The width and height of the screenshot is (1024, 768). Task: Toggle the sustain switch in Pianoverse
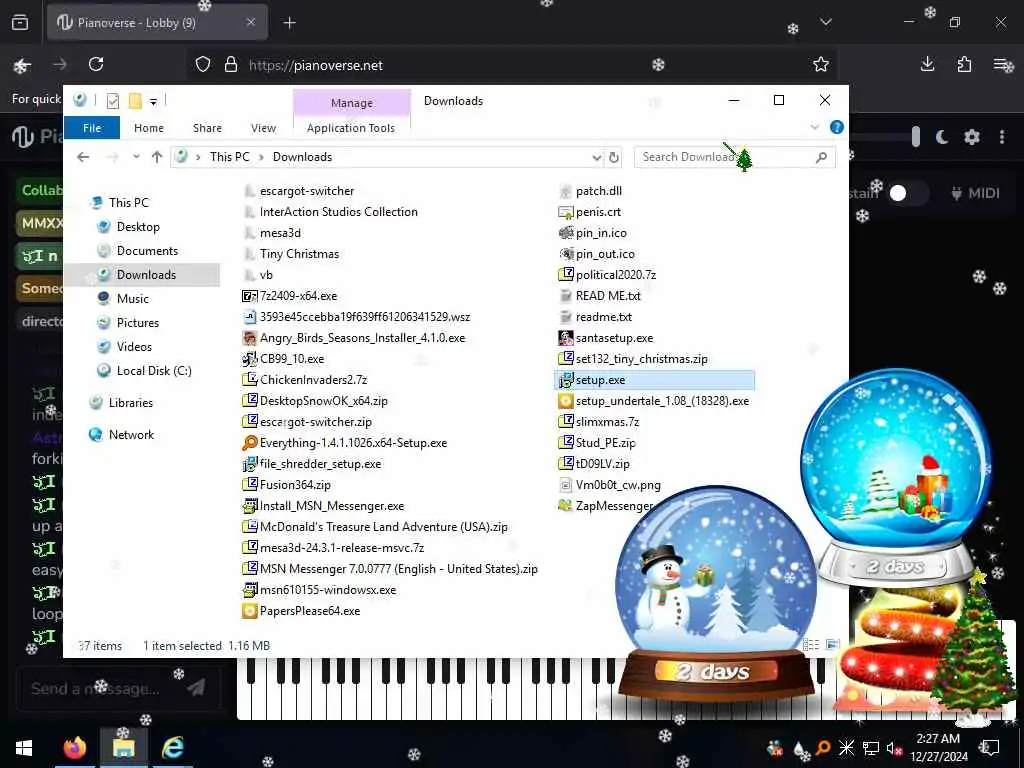(907, 193)
